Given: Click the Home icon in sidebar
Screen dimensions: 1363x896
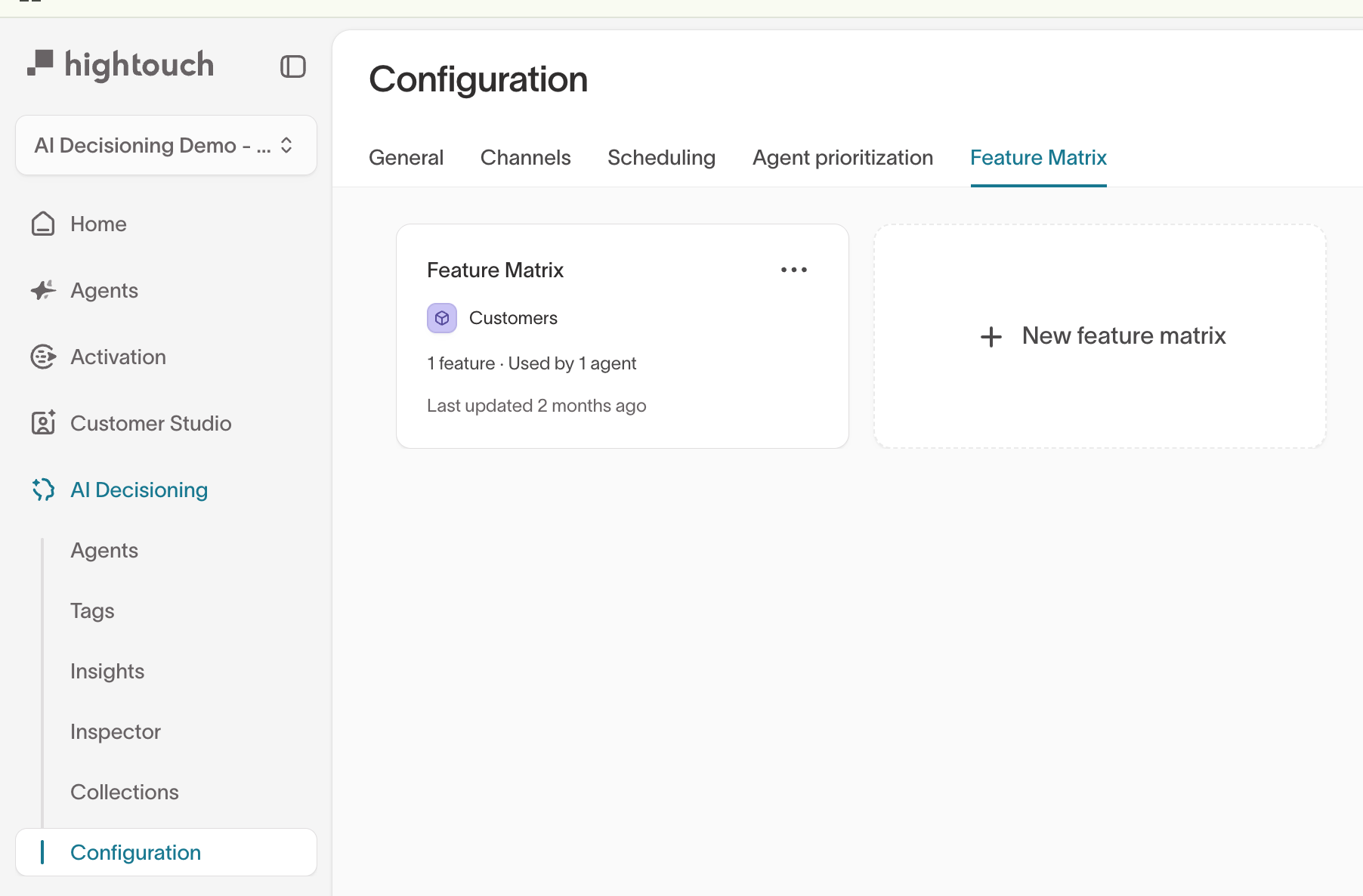Looking at the screenshot, I should click(43, 224).
